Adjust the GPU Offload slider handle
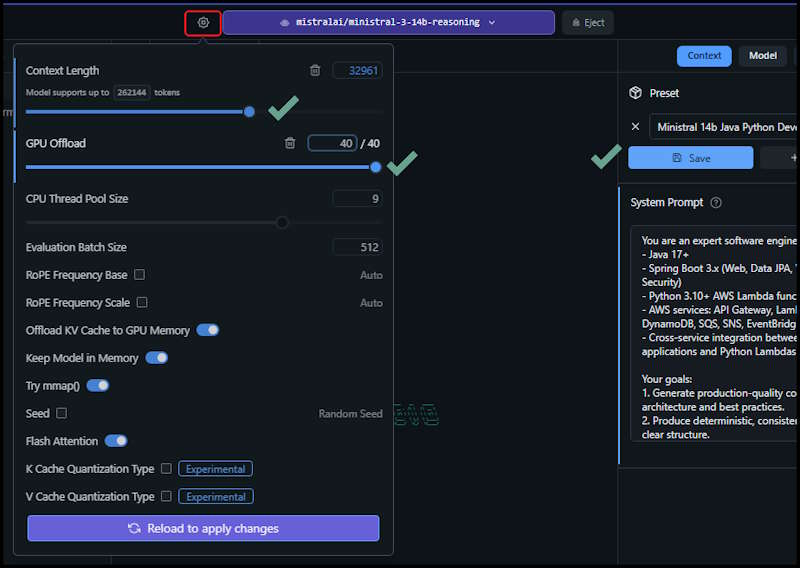This screenshot has height=568, width=800. pyautogui.click(x=376, y=167)
